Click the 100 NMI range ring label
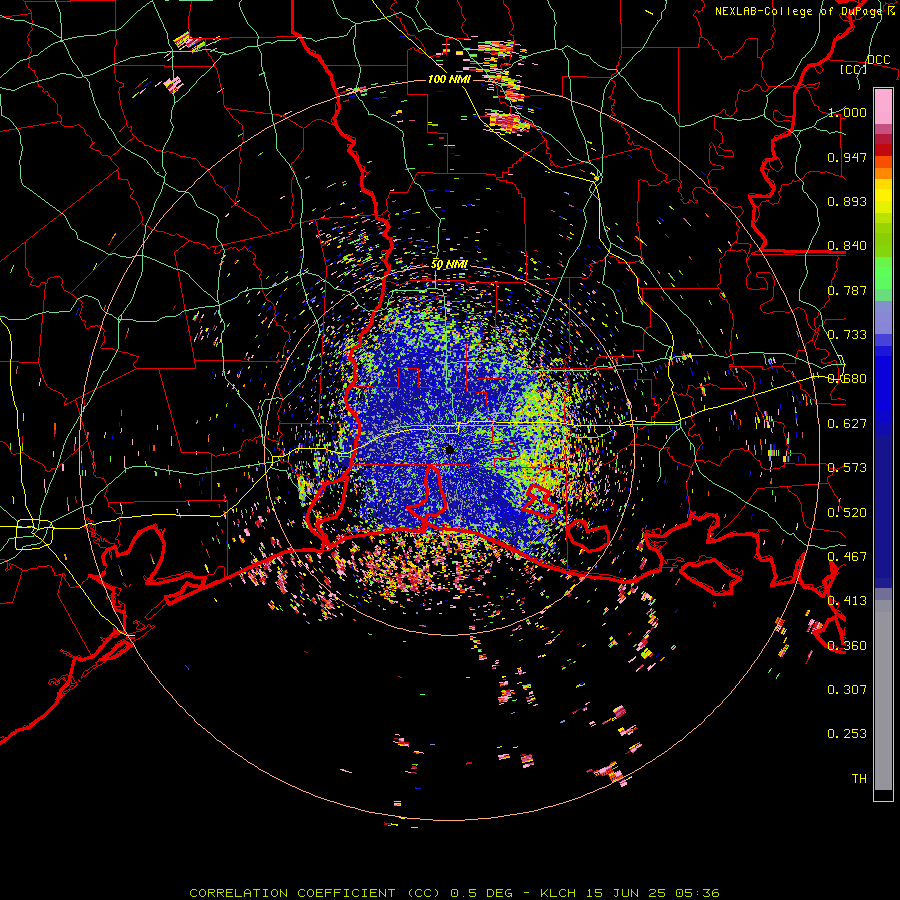Screen dimensions: 900x900 click(x=449, y=79)
